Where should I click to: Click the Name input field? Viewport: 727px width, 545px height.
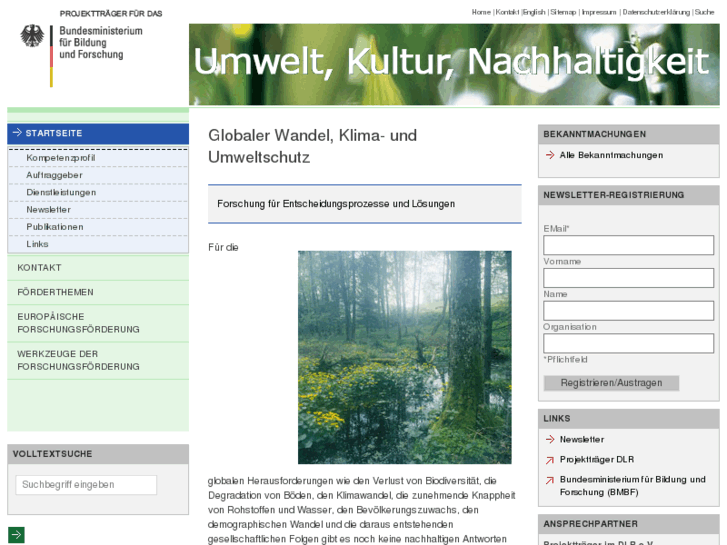coord(628,311)
